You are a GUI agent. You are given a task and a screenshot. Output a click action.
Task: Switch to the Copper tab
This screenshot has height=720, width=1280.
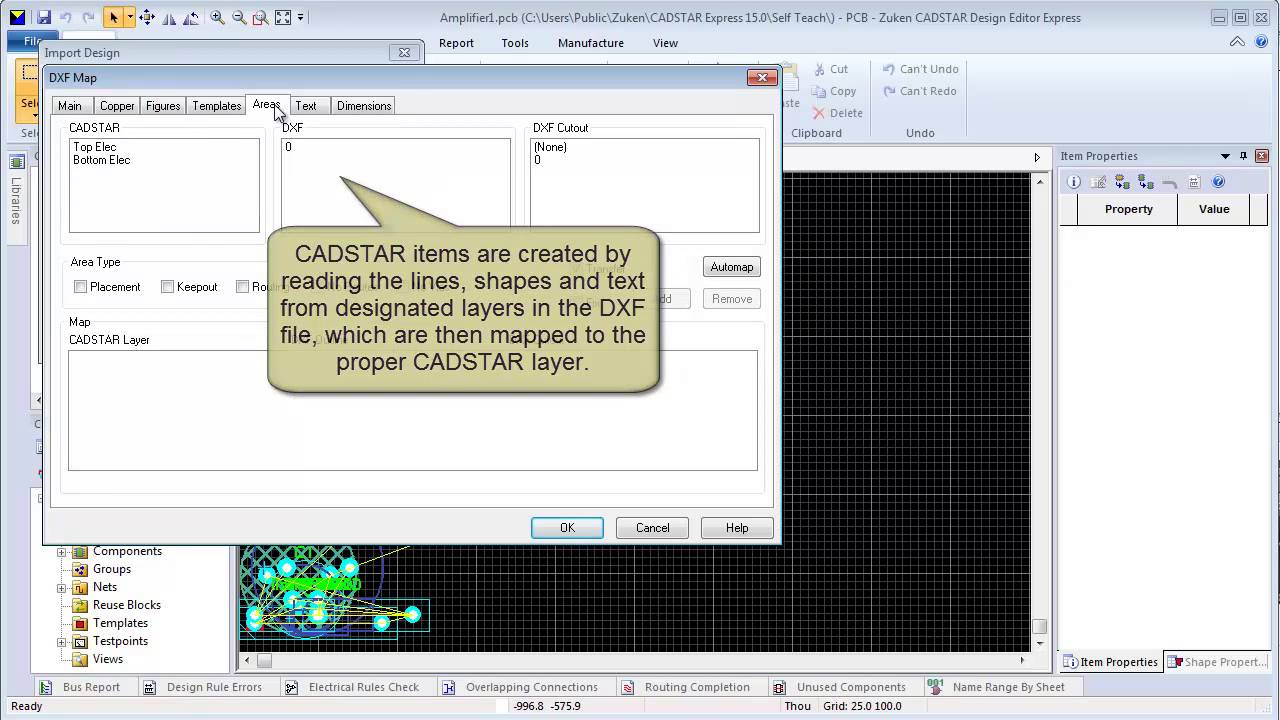coord(117,106)
